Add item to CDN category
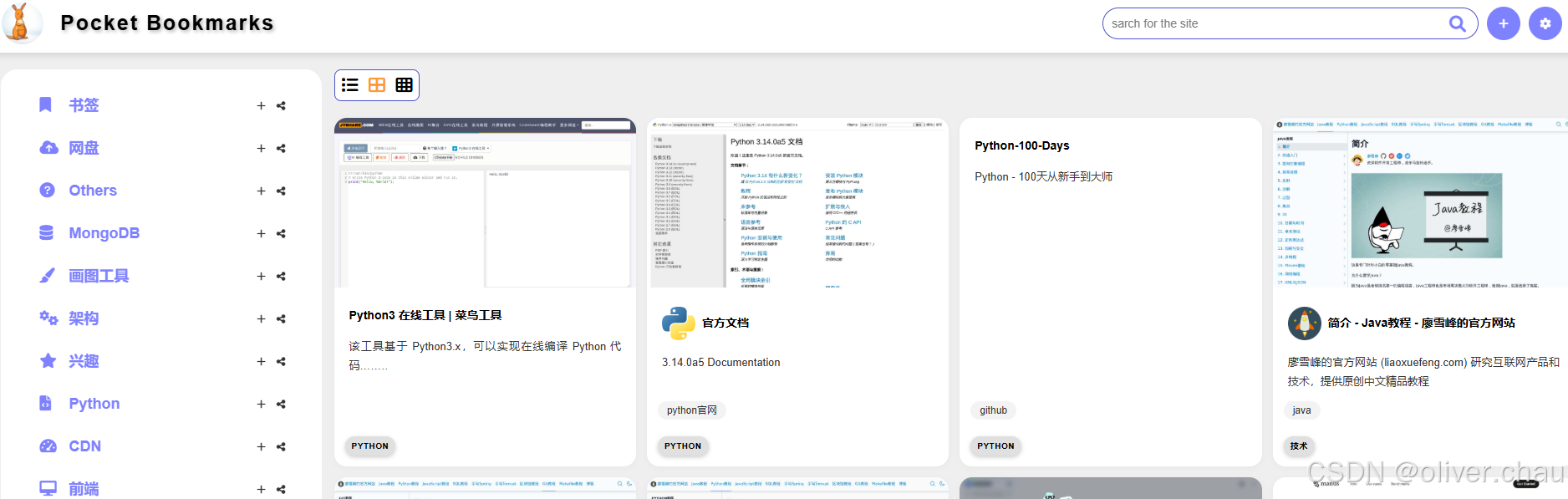 pos(261,446)
